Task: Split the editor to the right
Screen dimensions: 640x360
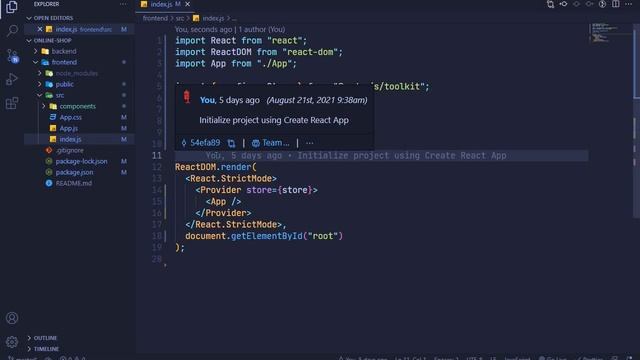Action: click(x=616, y=4)
